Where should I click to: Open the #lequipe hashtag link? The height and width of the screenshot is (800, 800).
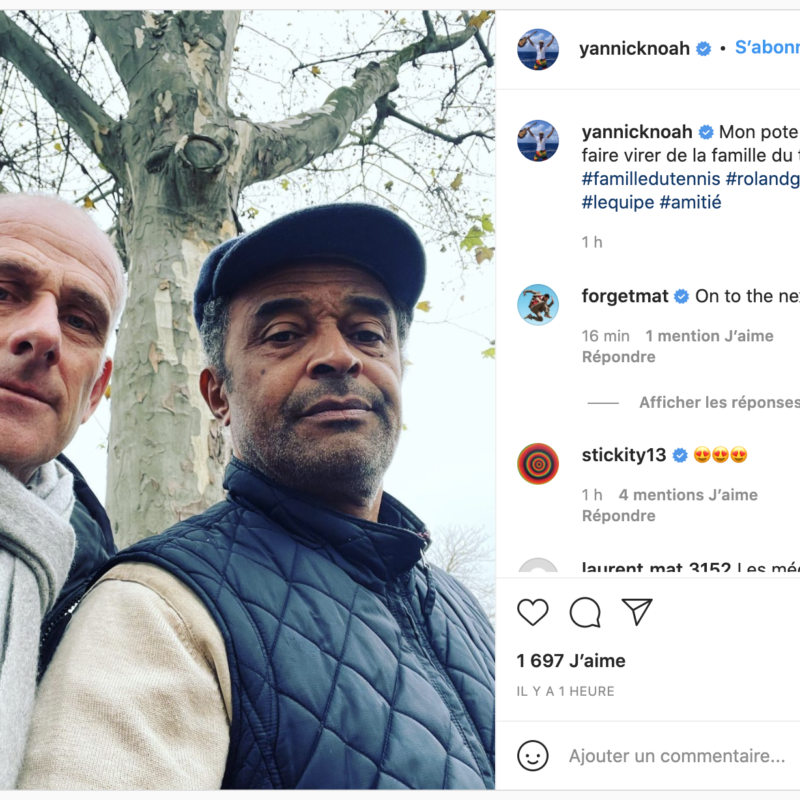click(x=618, y=202)
